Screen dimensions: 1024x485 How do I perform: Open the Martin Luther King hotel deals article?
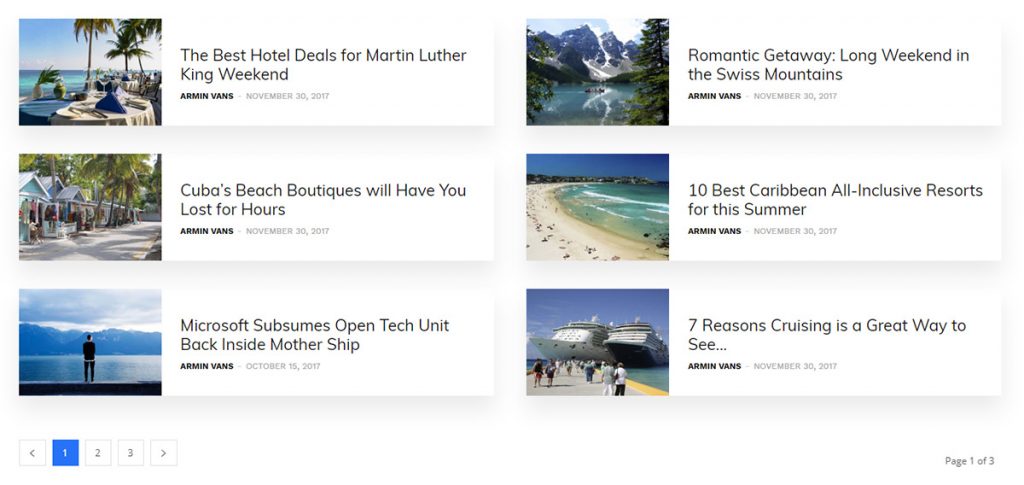tap(323, 65)
